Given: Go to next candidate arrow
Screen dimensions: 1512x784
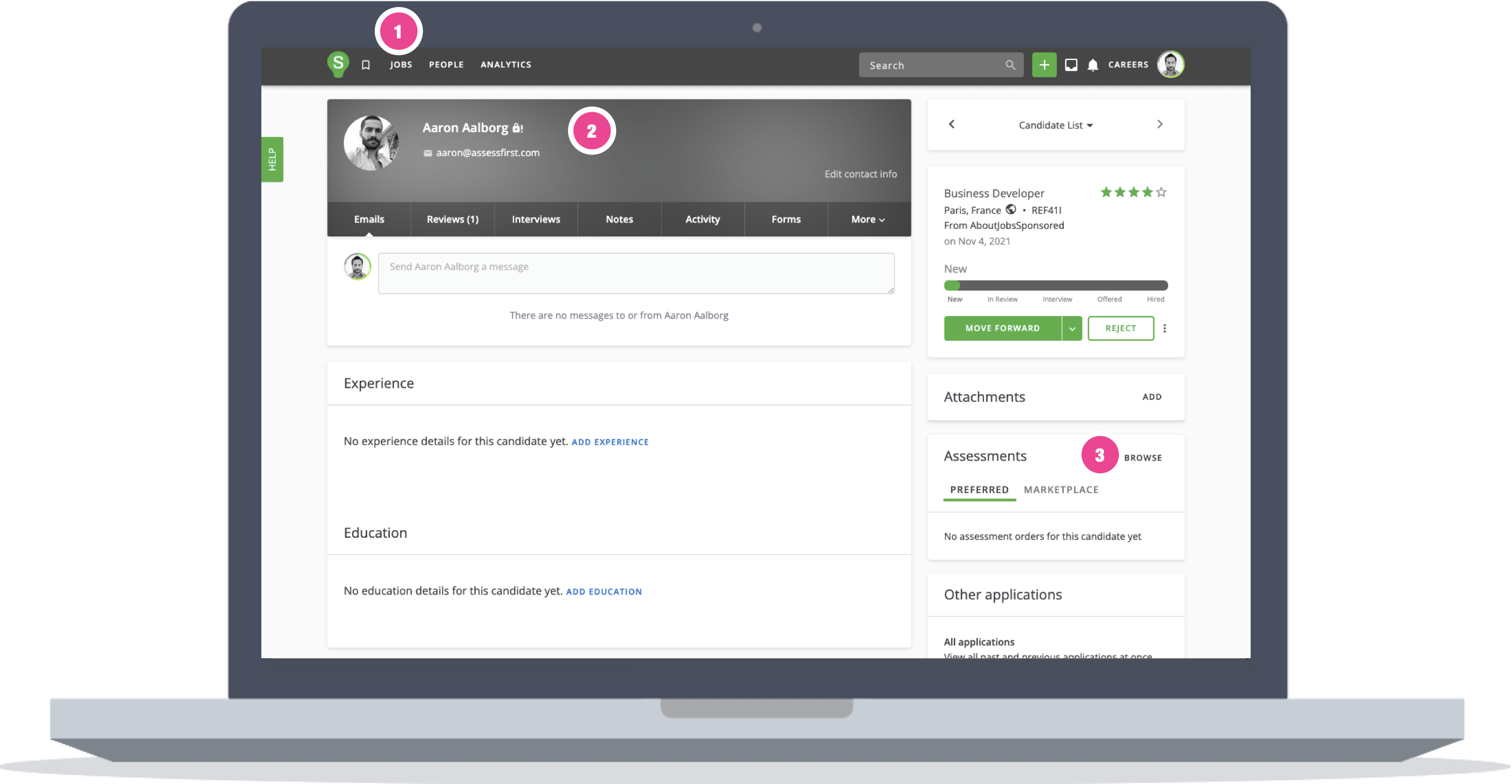Looking at the screenshot, I should point(1159,124).
